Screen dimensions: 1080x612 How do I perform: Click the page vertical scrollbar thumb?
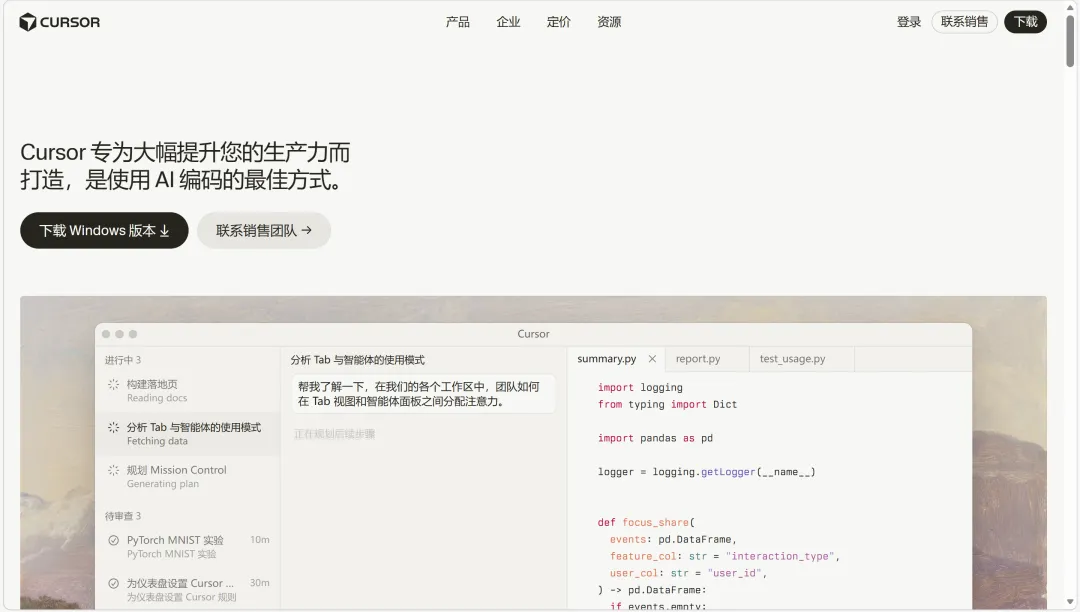(1070, 41)
